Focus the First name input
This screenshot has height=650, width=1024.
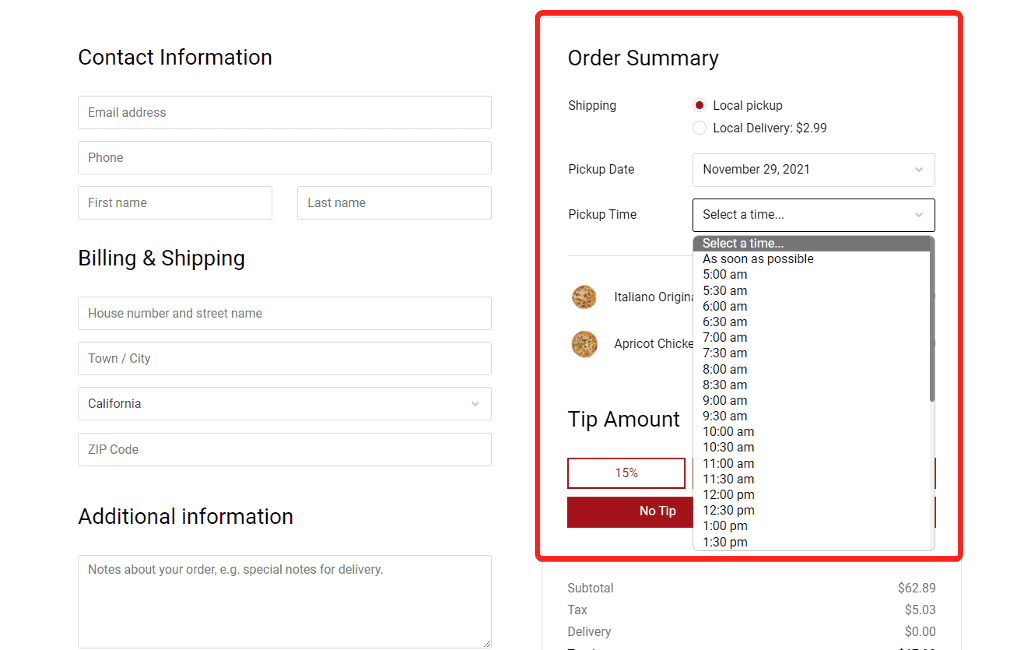coord(175,203)
